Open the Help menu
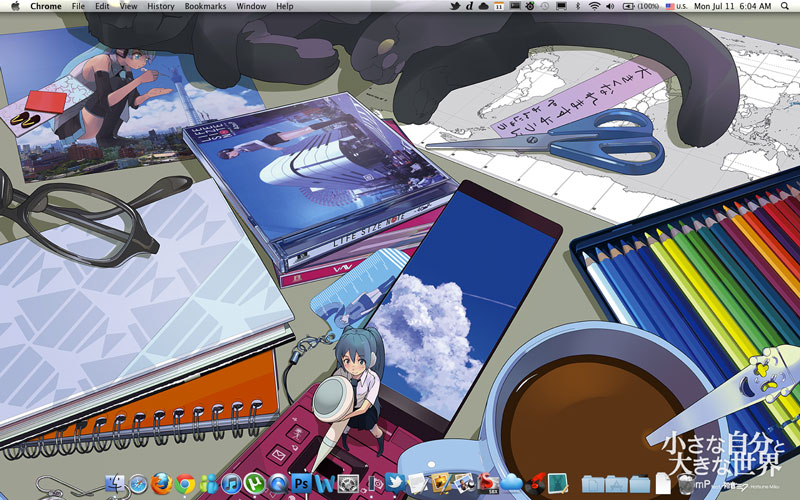Screen dimensions: 800x500 tap(285, 6)
